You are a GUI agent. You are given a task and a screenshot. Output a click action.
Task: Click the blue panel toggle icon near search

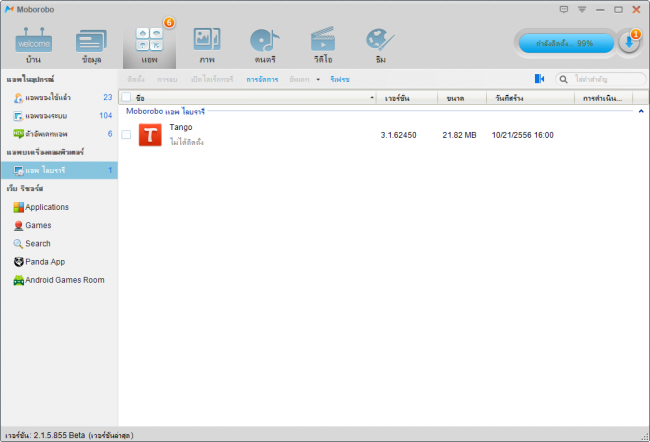tap(539, 79)
